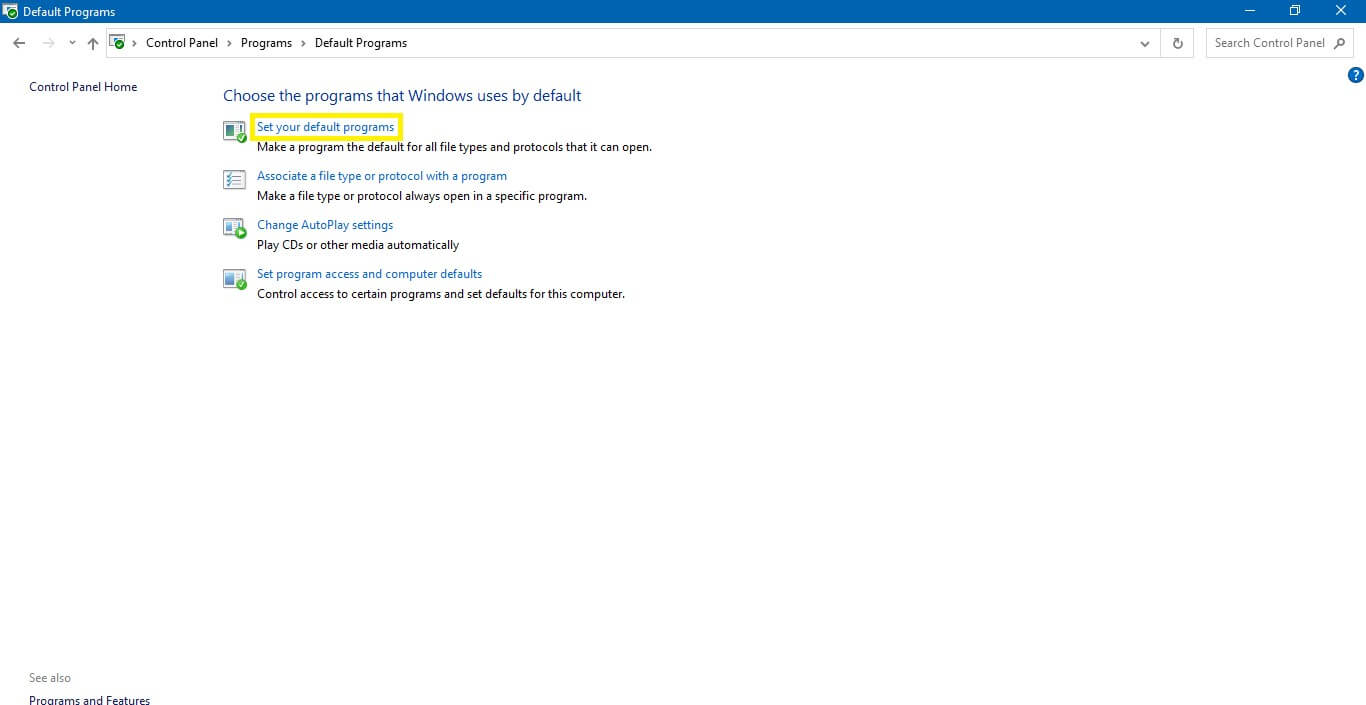Expand the Control Panel breadcrumb chevron
The height and width of the screenshot is (705, 1366).
(x=229, y=43)
